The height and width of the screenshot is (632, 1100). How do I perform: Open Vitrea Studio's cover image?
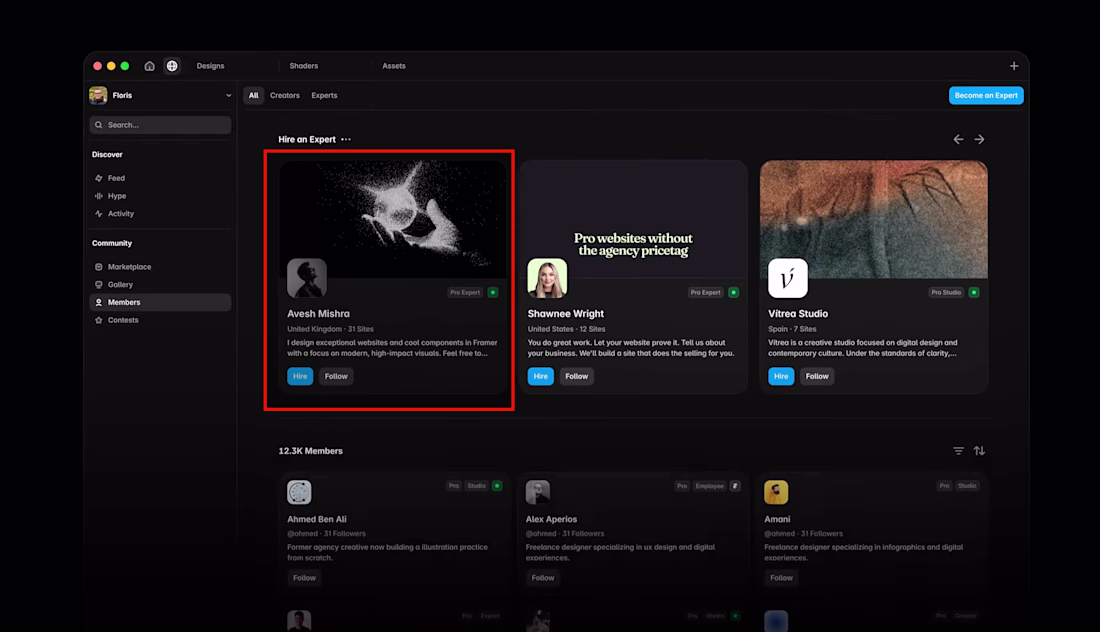[873, 219]
